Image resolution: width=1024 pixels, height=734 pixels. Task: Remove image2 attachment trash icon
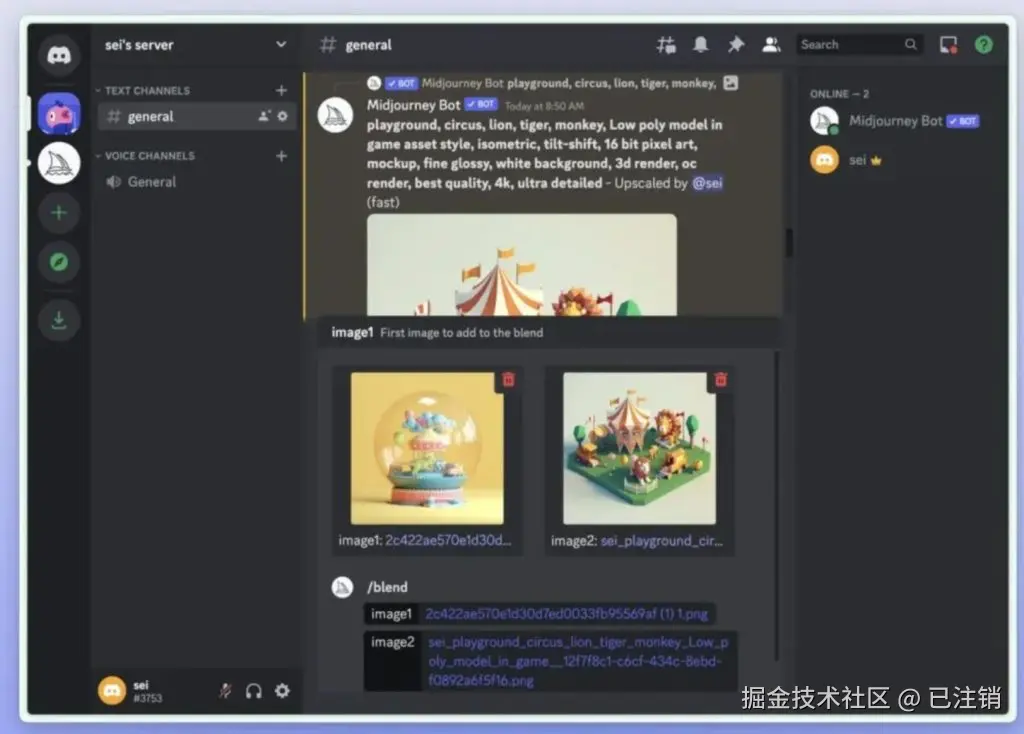(x=720, y=379)
